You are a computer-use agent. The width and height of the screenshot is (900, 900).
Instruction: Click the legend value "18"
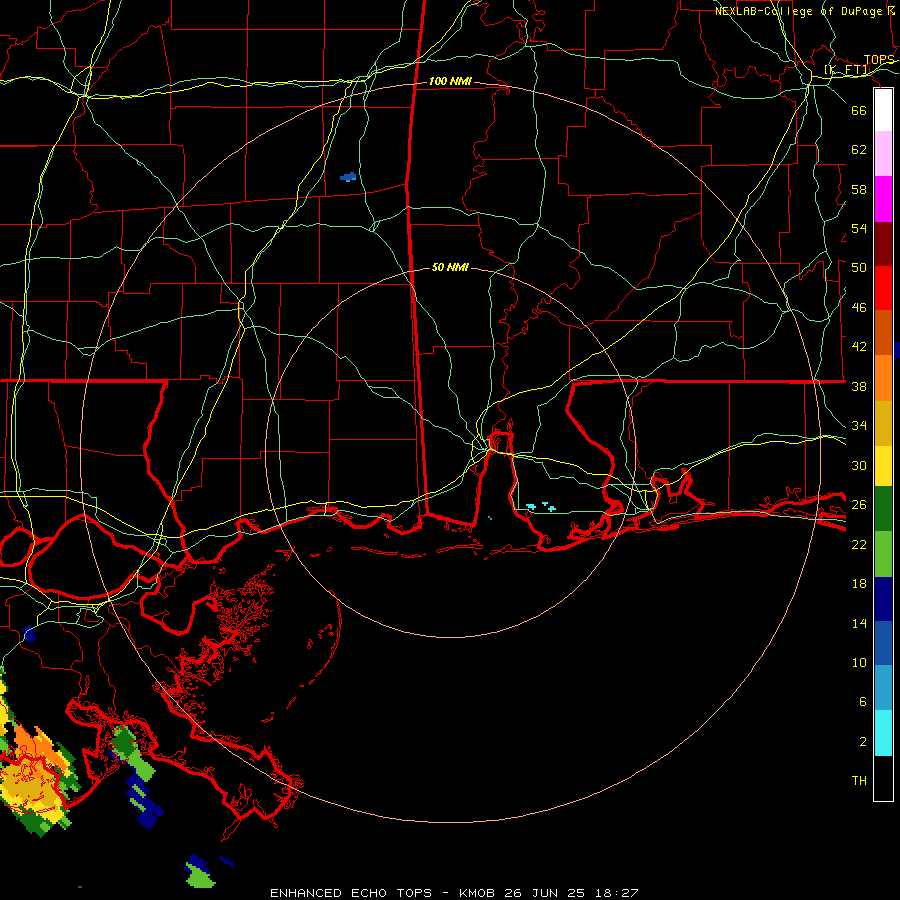pyautogui.click(x=859, y=584)
